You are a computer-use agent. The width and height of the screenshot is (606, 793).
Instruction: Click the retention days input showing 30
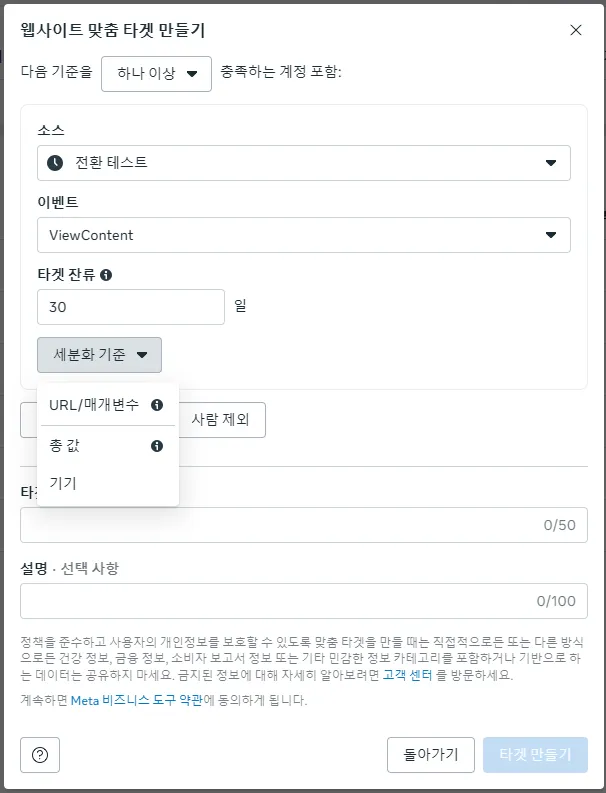click(130, 307)
